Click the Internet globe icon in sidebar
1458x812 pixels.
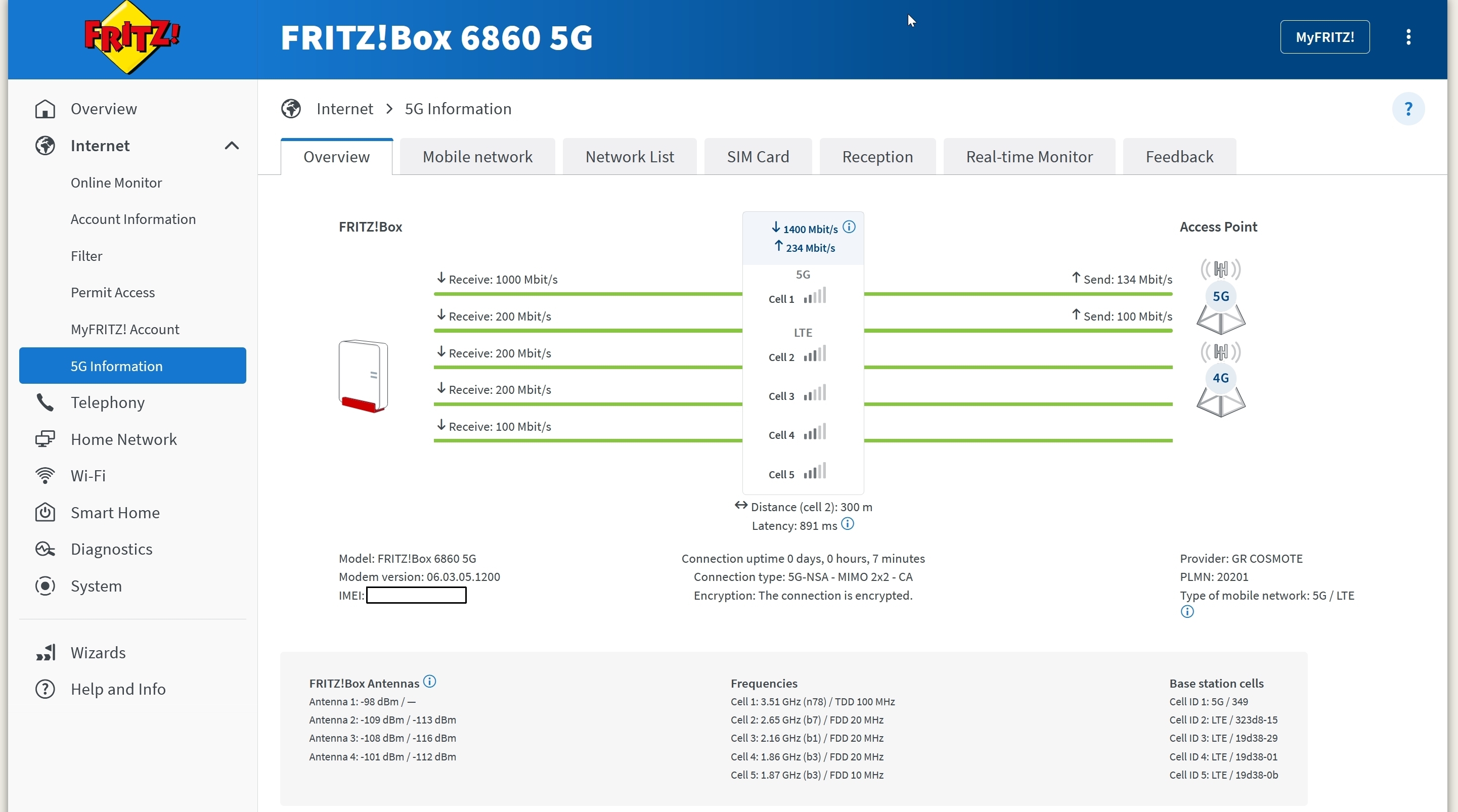tap(46, 146)
